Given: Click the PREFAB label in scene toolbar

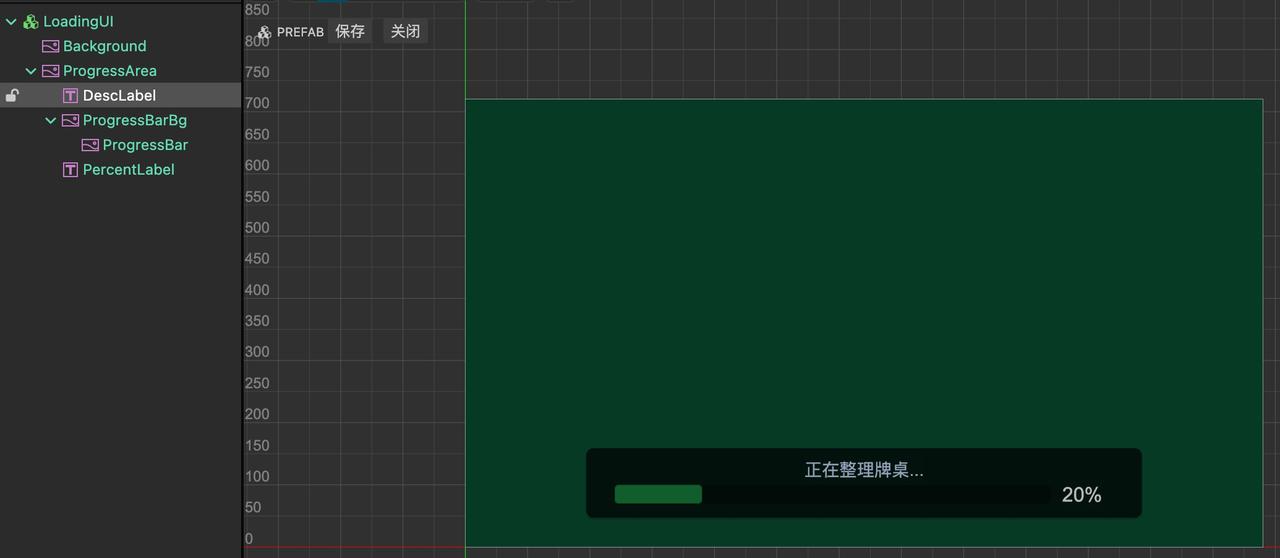Looking at the screenshot, I should [x=300, y=32].
